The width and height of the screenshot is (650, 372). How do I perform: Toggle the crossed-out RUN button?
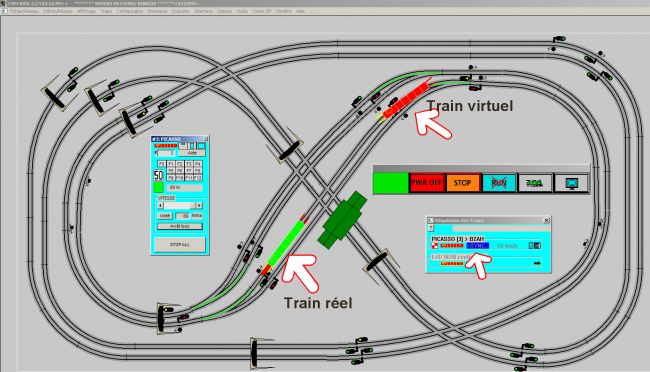499,183
